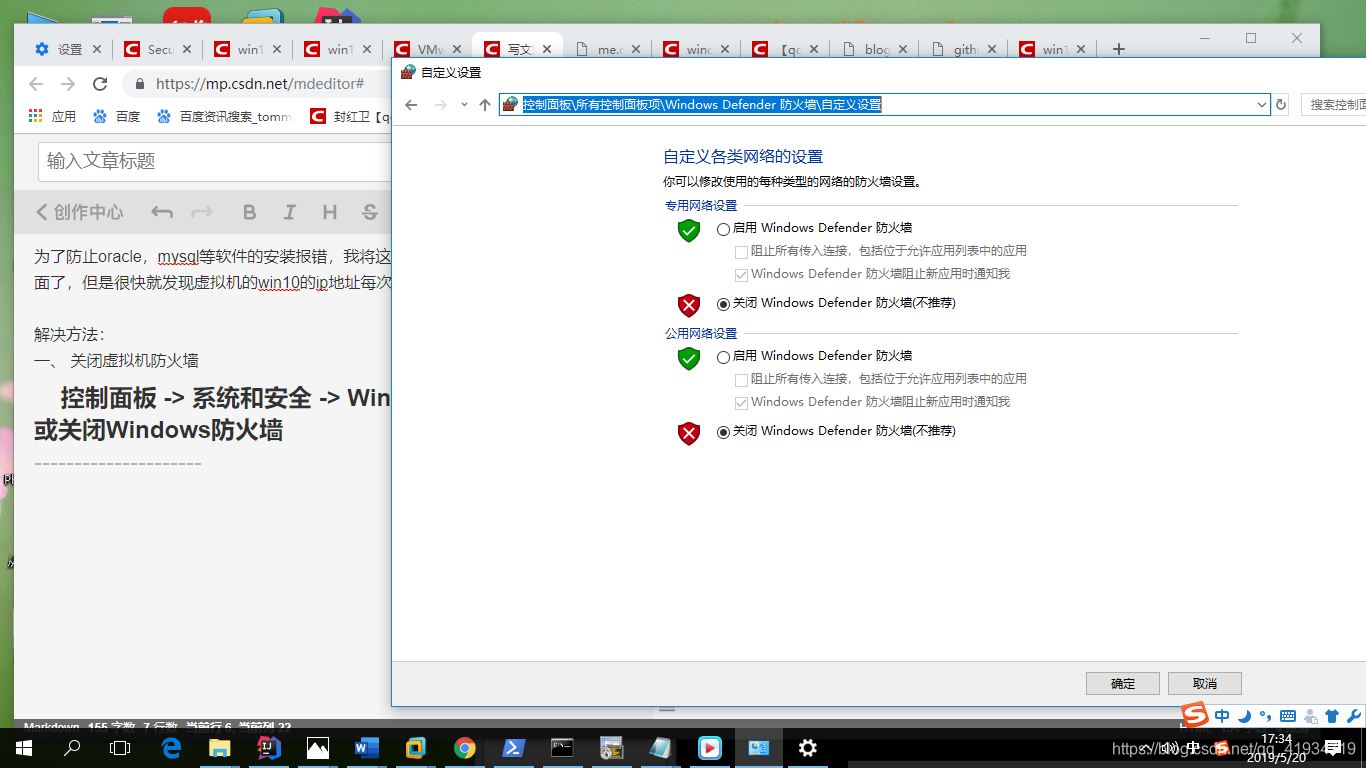Screen dimensions: 1366x768
Task: Open the 百度 bookmark
Action: [x=117, y=116]
